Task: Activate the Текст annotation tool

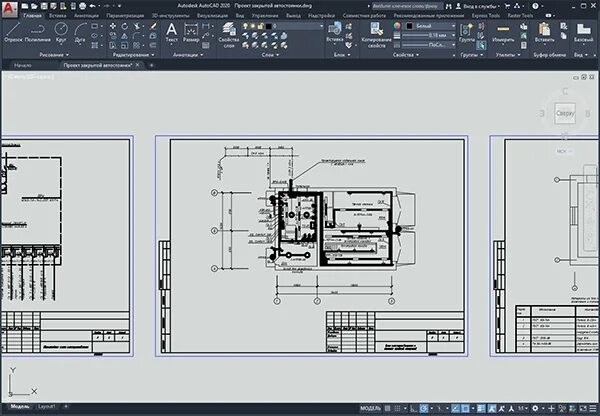Action: 171,32
